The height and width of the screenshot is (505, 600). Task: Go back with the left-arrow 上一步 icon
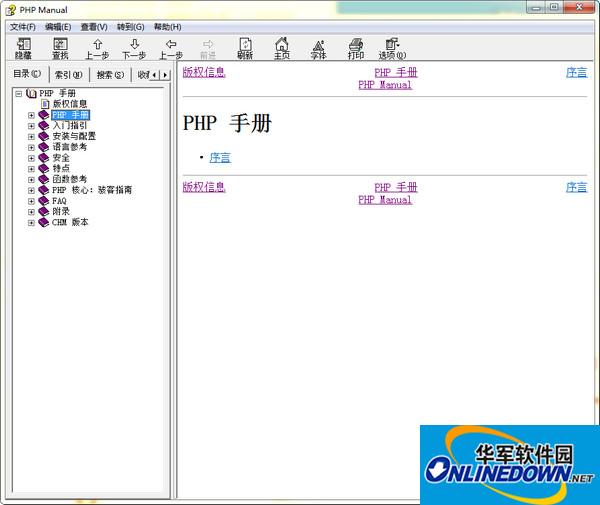click(171, 49)
